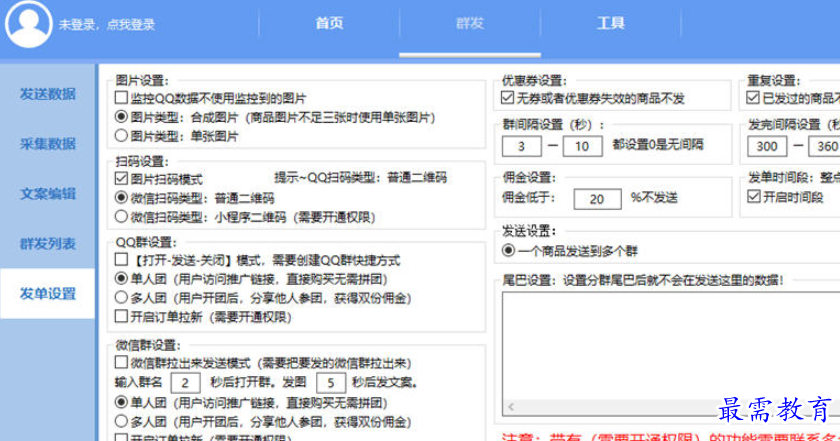840x441 pixels.
Task: Click the 发完间隔 field showing 360
Action: coord(825,146)
